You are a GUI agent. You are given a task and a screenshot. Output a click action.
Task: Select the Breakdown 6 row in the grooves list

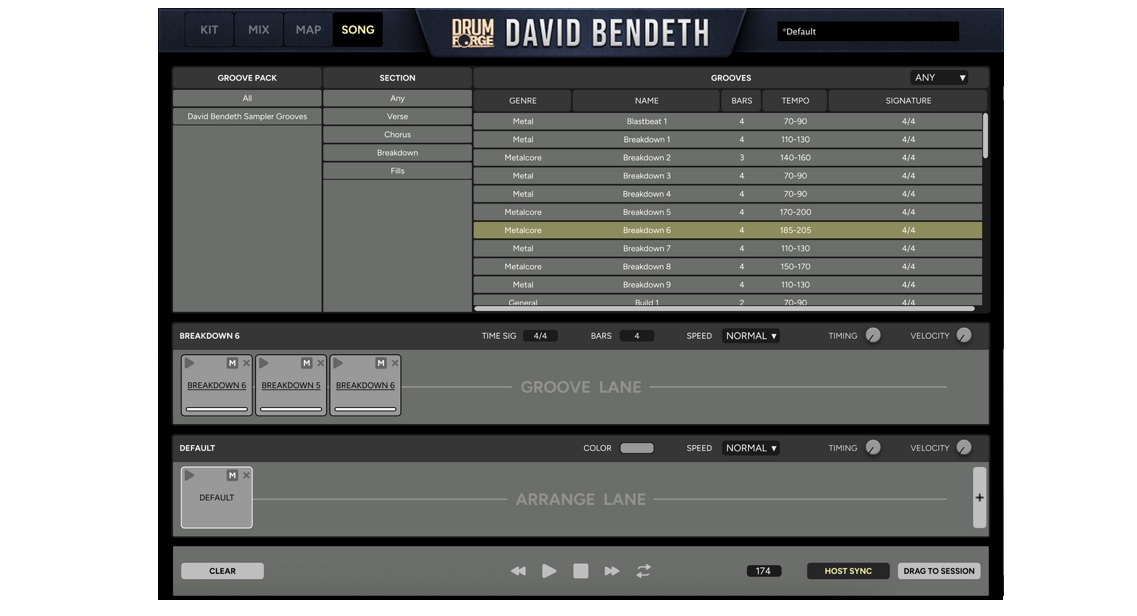pos(648,230)
